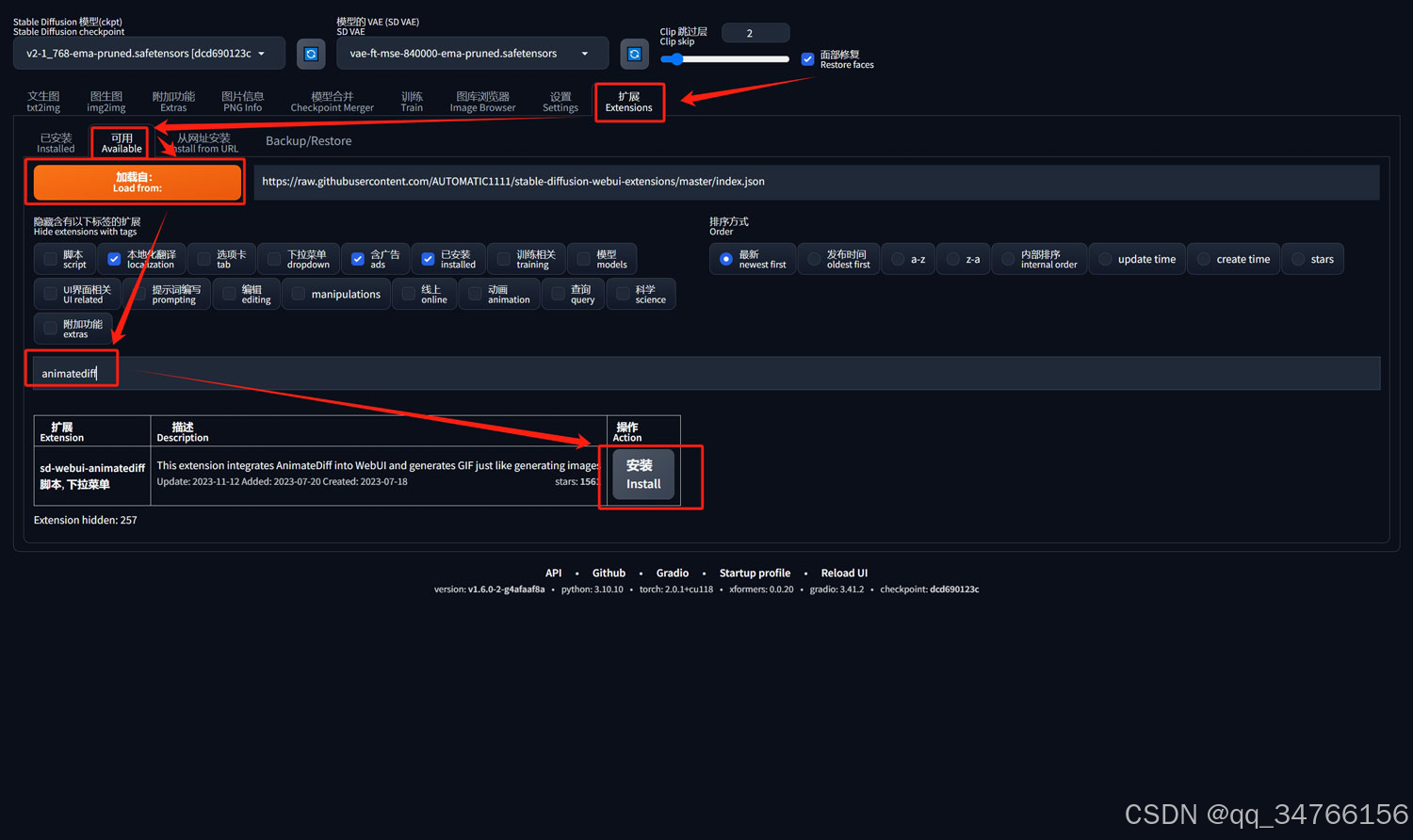This screenshot has width=1413, height=840.
Task: Select the create time order option
Action: (x=1203, y=259)
